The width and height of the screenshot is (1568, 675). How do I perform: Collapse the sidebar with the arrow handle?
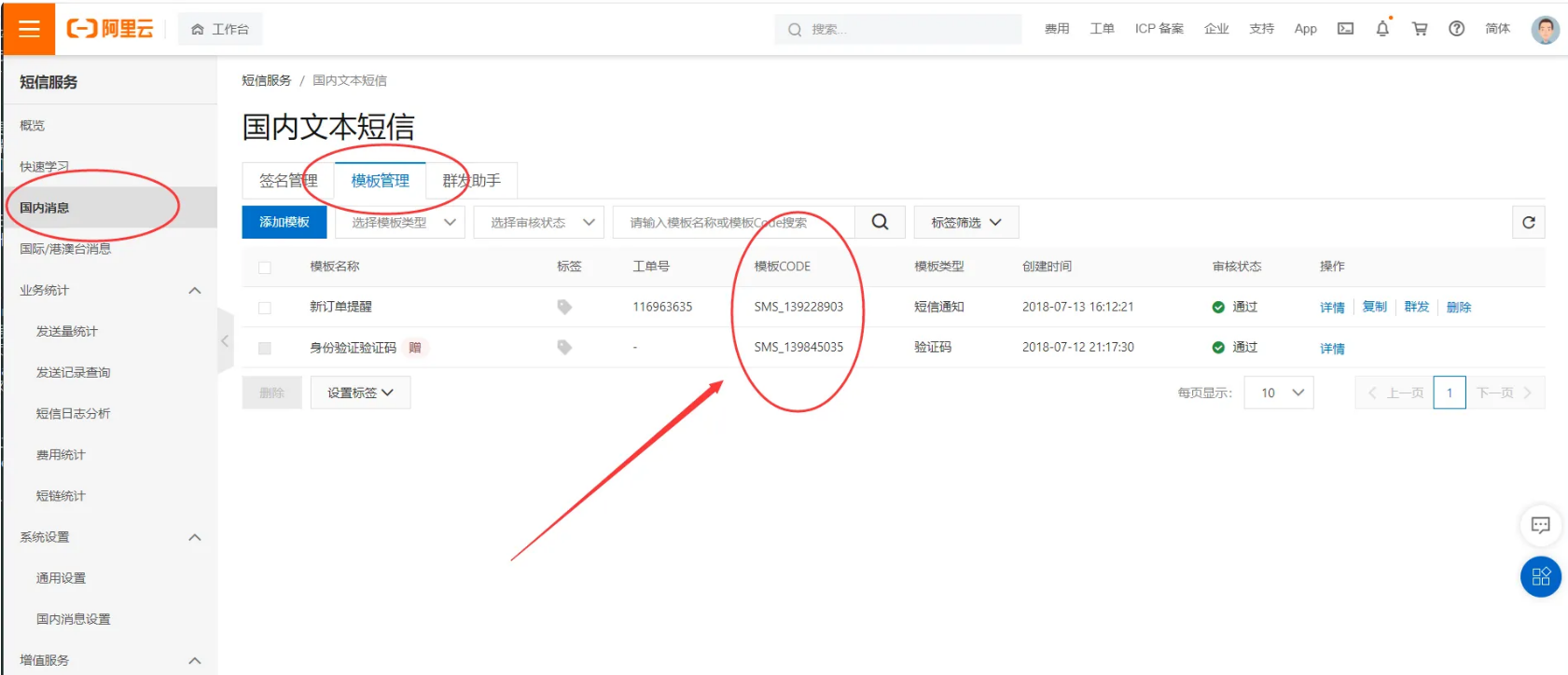pyautogui.click(x=225, y=341)
